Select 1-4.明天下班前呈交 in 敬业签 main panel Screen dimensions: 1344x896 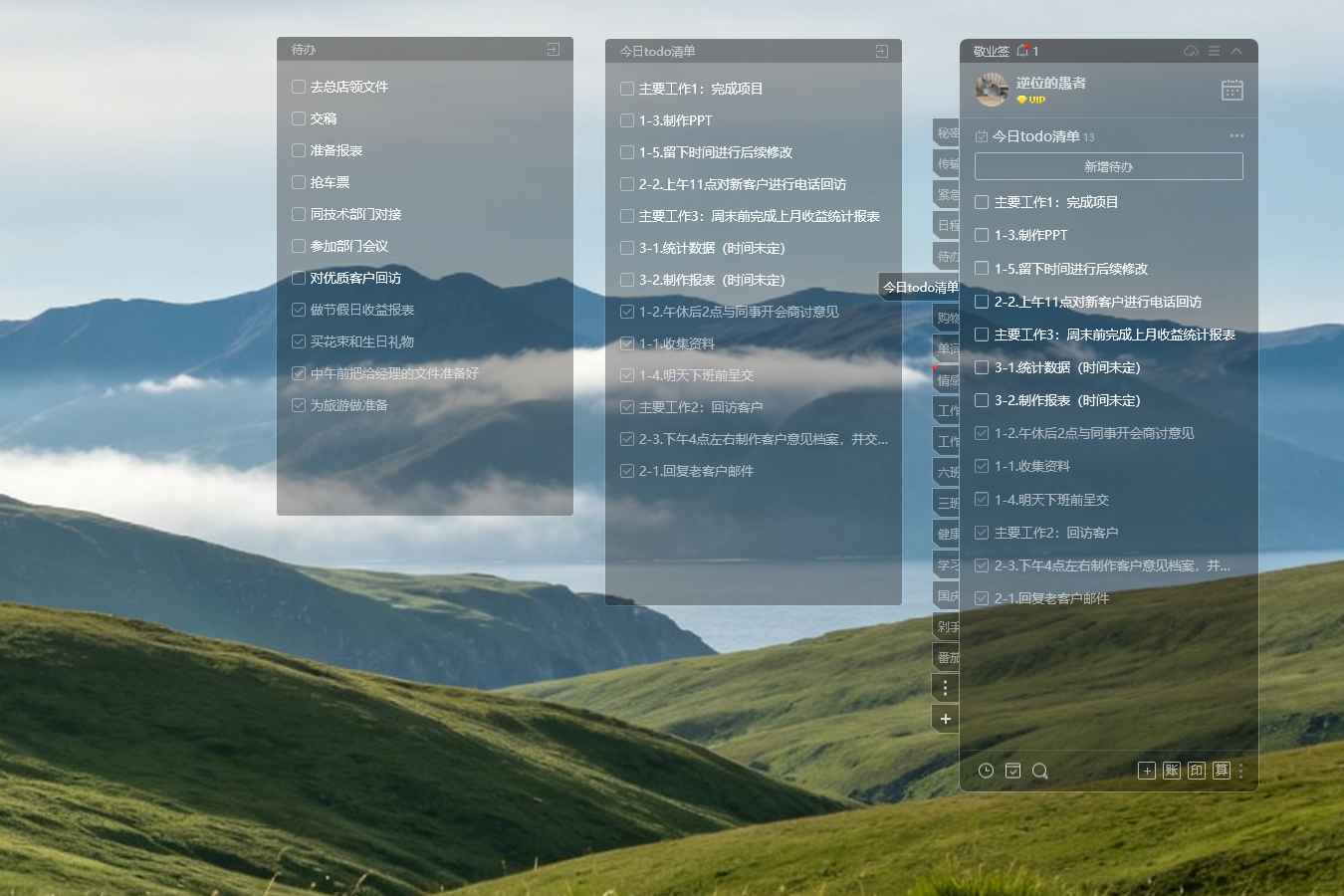(1051, 500)
